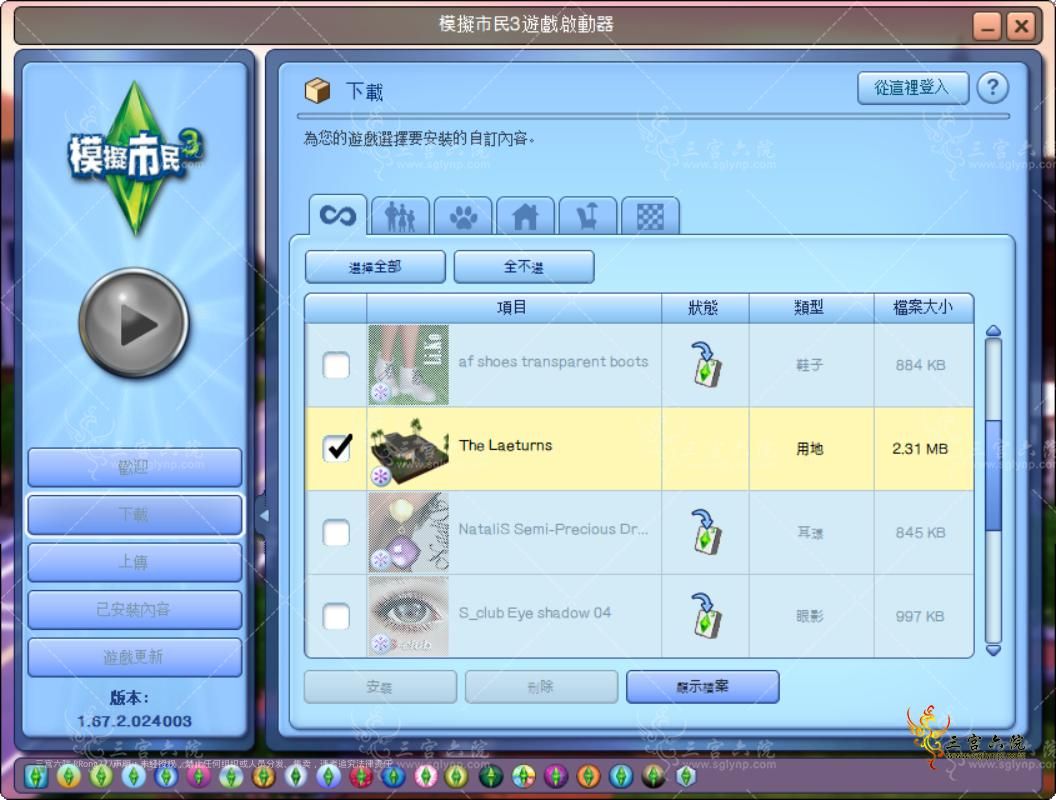The image size is (1056, 800).
Task: Click the list scrollbar up arrow
Action: click(993, 331)
